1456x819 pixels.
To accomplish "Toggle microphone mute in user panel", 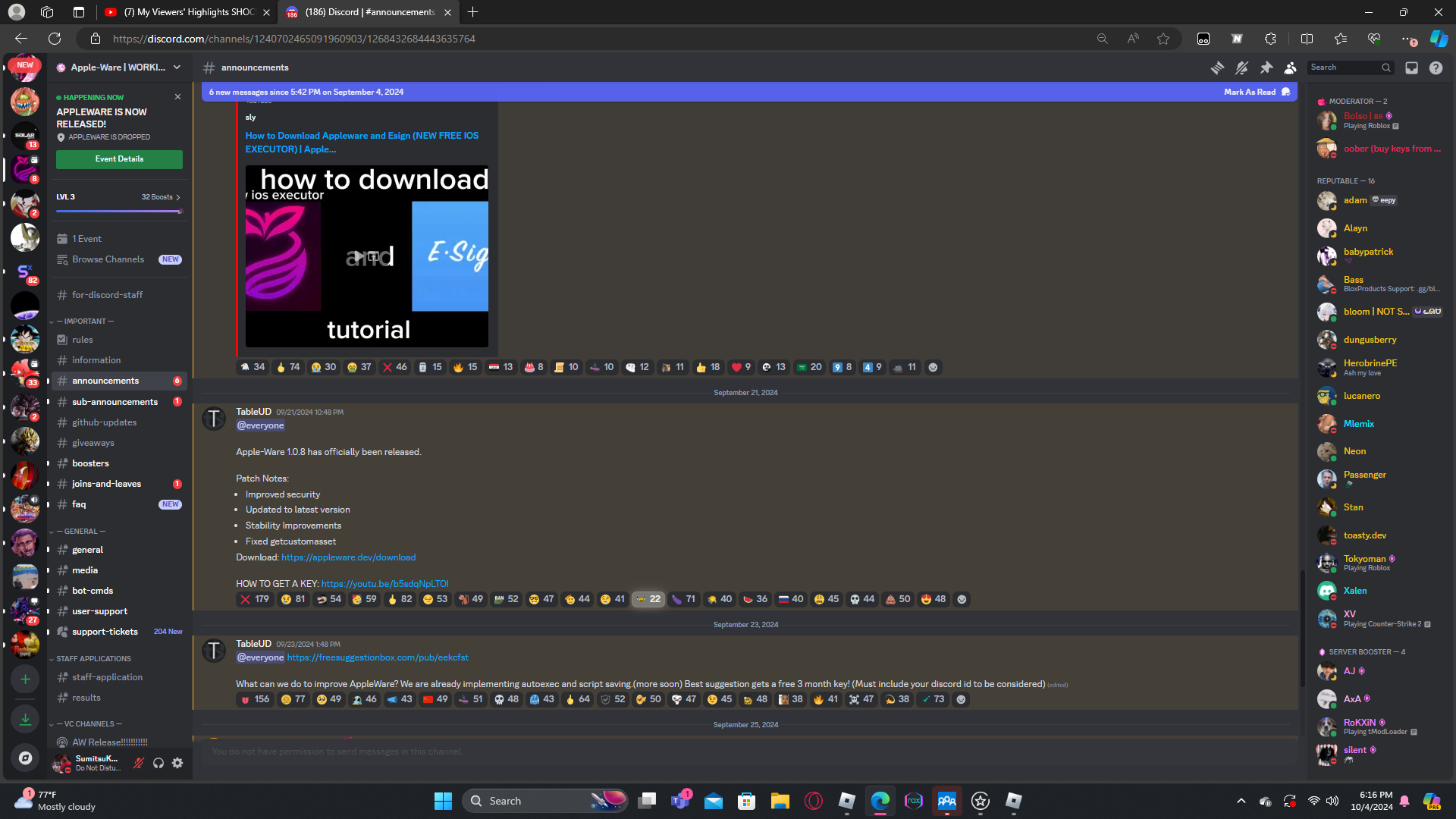I will 138,763.
